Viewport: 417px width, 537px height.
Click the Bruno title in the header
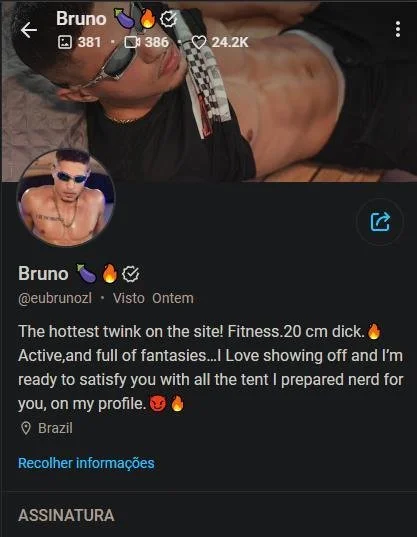click(x=81, y=18)
